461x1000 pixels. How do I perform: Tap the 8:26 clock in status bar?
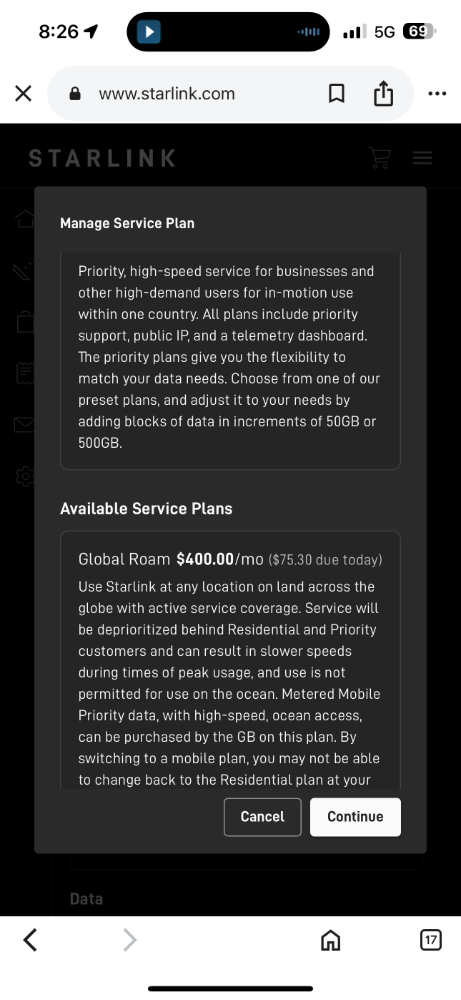click(58, 31)
